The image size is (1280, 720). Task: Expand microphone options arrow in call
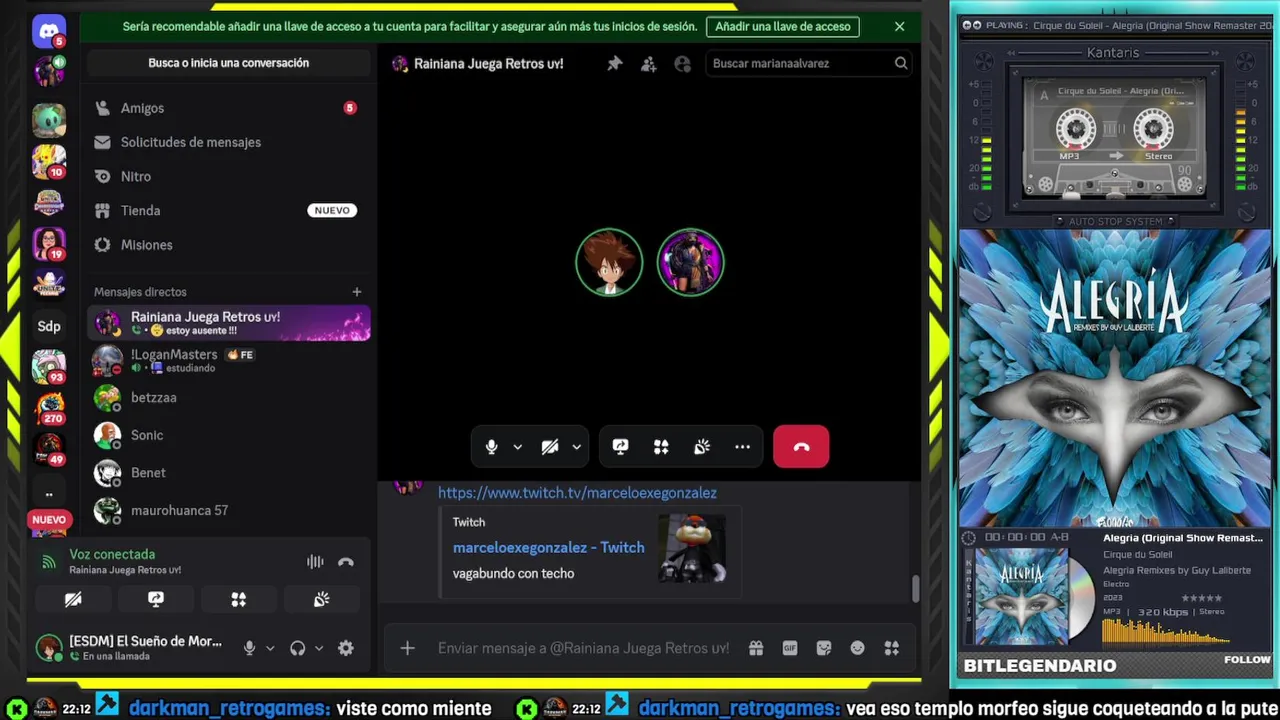[517, 447]
